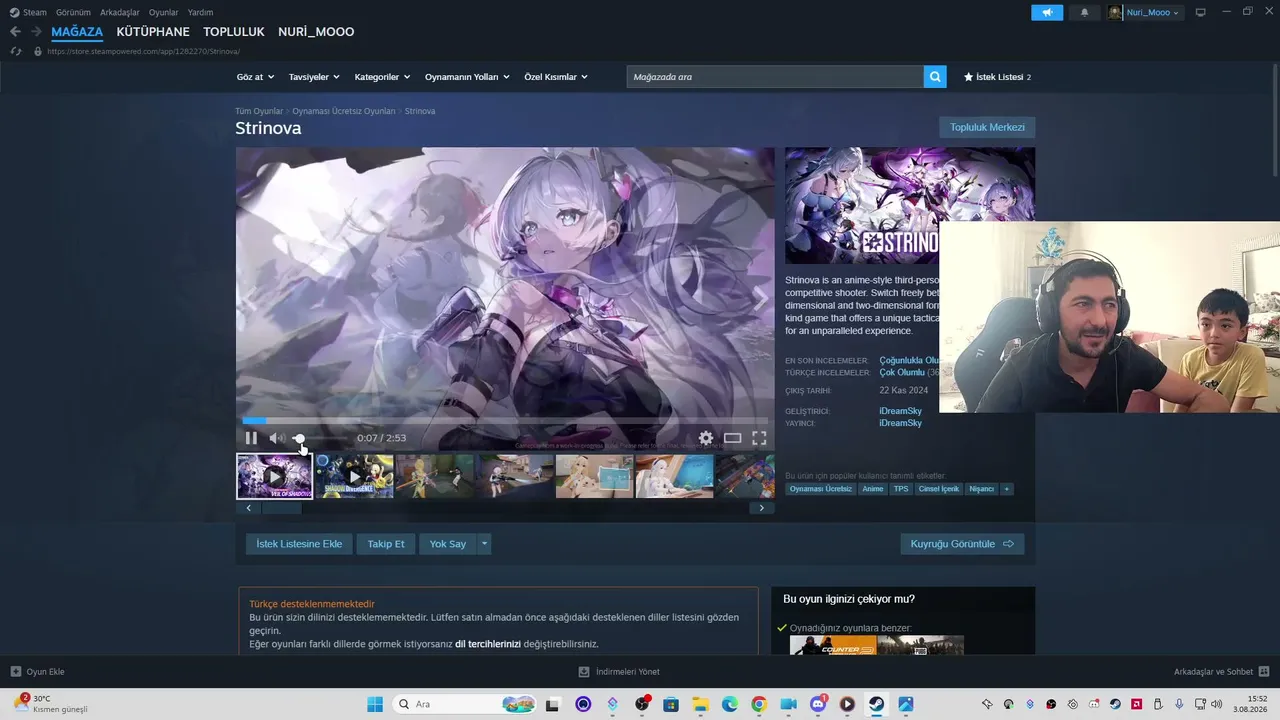Open İndirmeleri Yönet downloads manager
The width and height of the screenshot is (1280, 720).
(619, 672)
